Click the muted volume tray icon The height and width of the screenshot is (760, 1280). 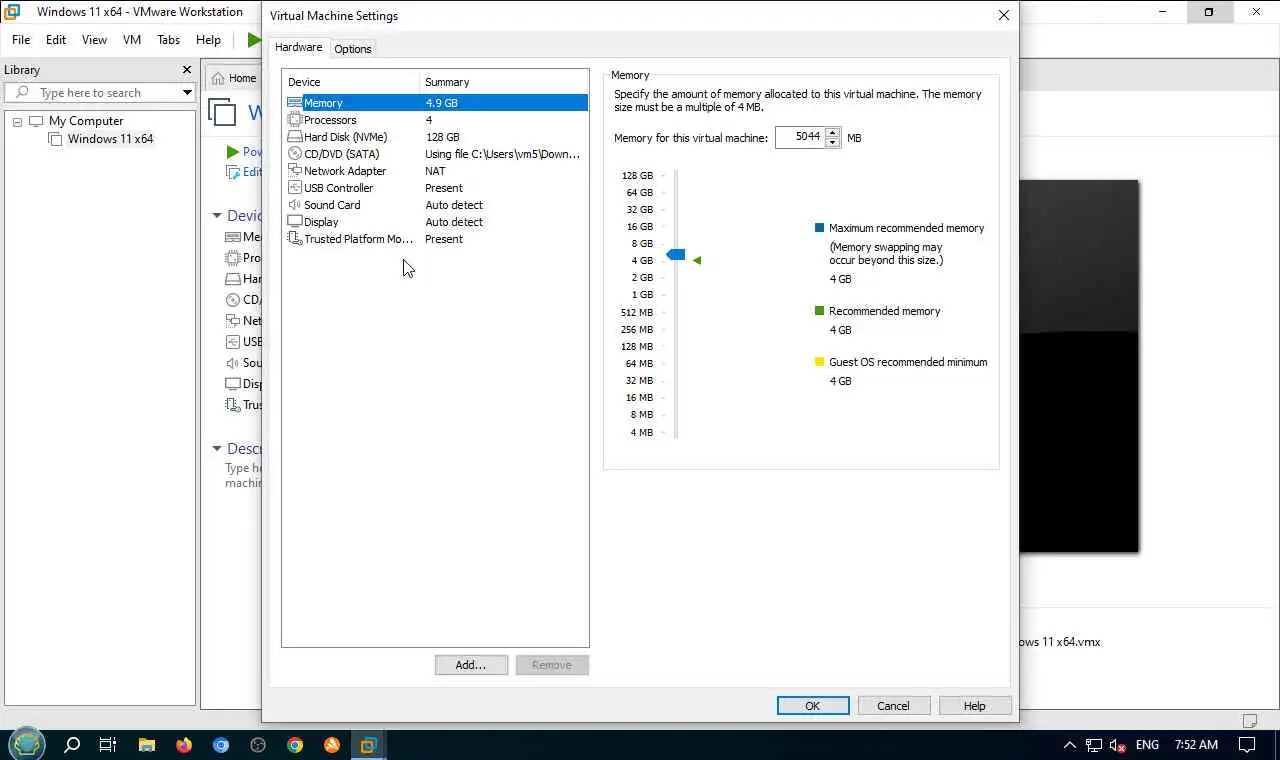click(1119, 745)
